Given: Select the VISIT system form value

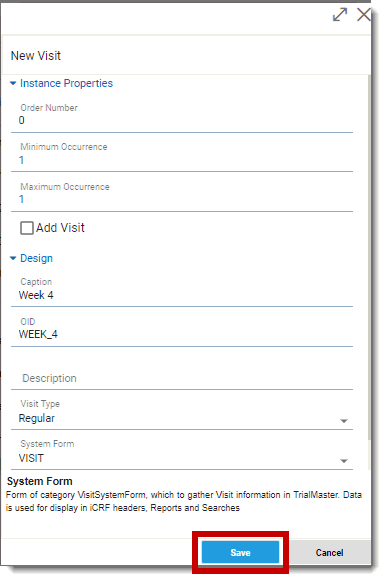Looking at the screenshot, I should 31,458.
